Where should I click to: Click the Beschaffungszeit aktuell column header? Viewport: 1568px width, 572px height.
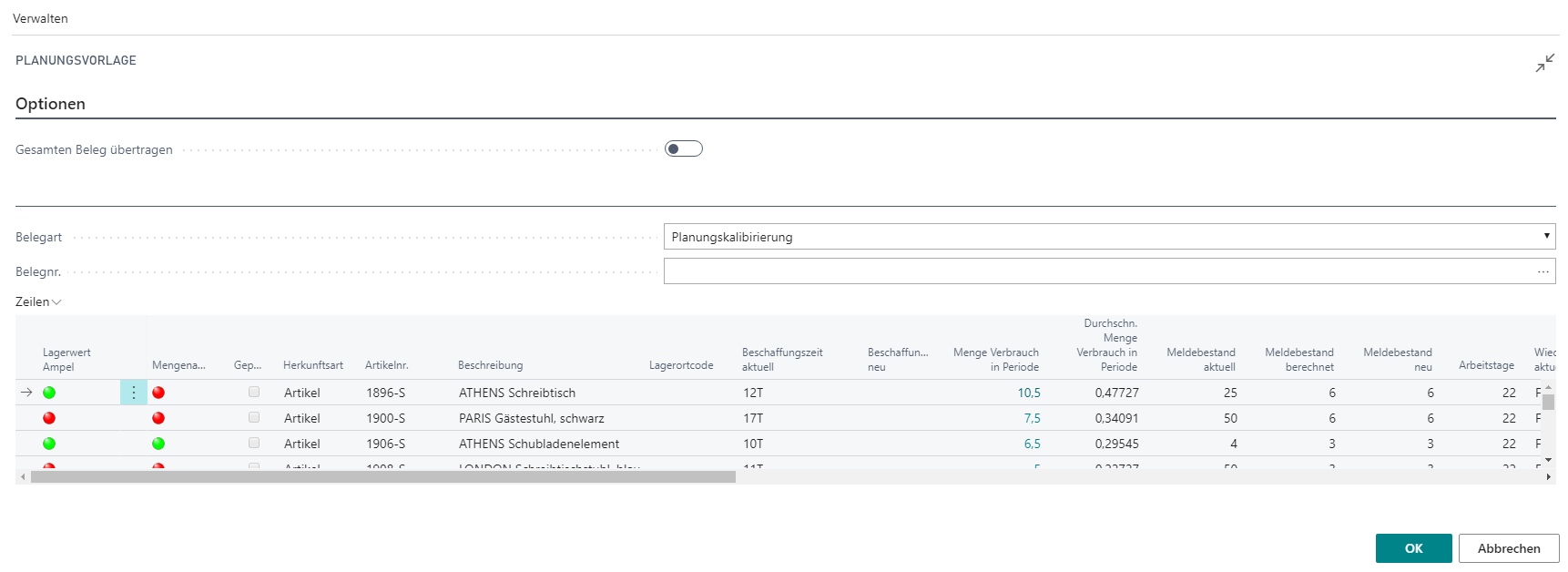click(782, 360)
